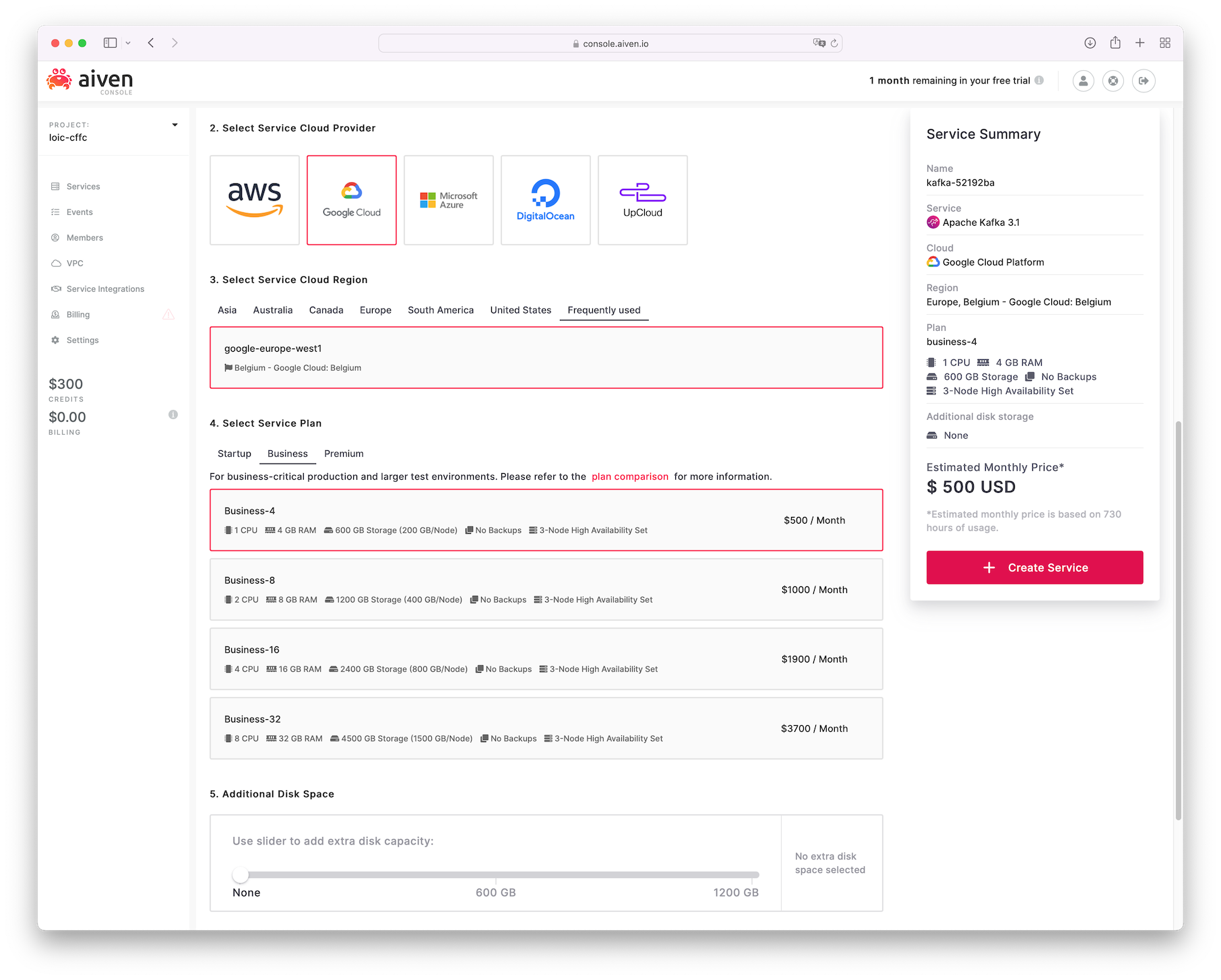Click Google Cloud icon in summary
This screenshot has height=980, width=1221.
tap(933, 262)
